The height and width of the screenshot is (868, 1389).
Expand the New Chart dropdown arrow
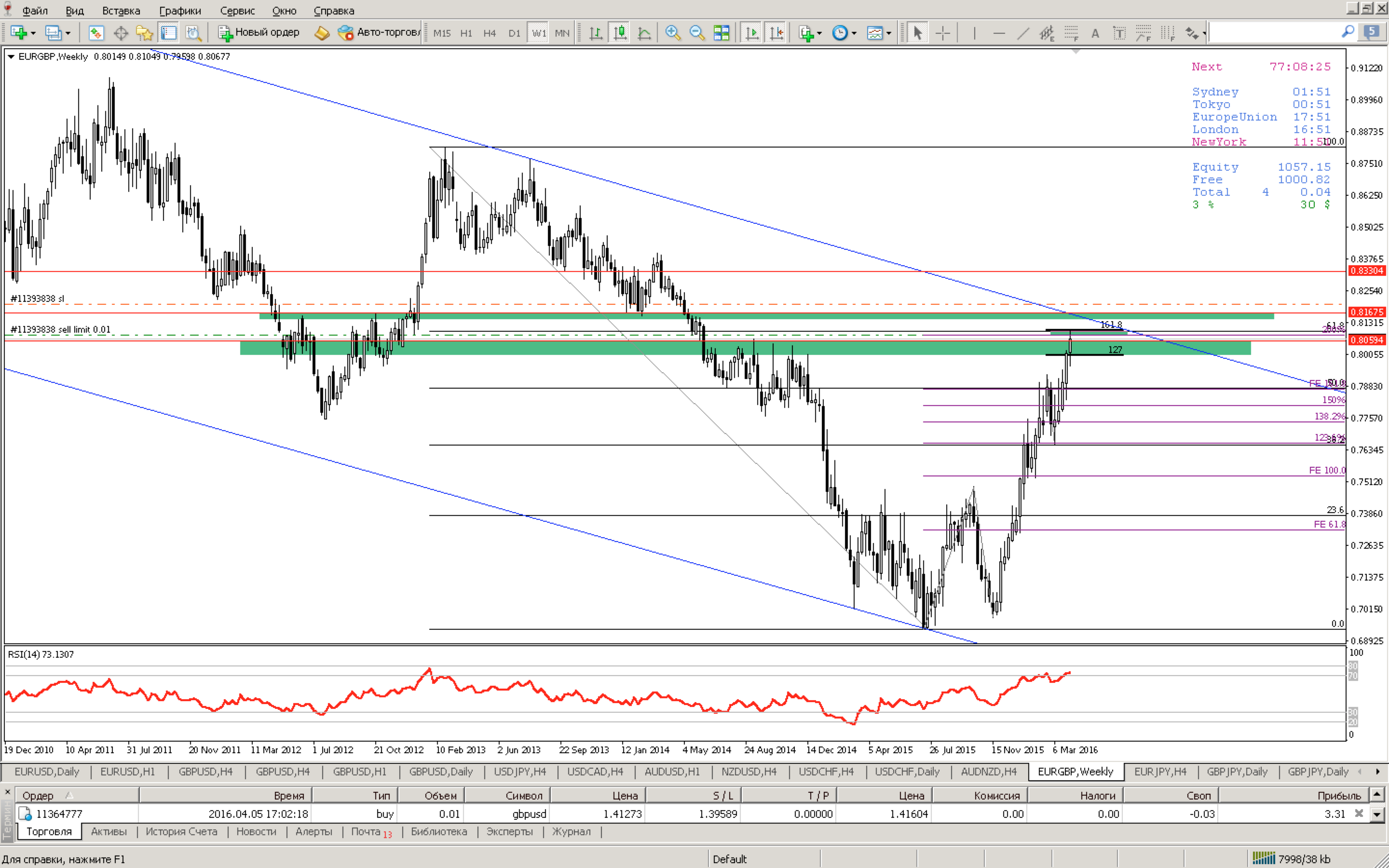tap(33, 33)
